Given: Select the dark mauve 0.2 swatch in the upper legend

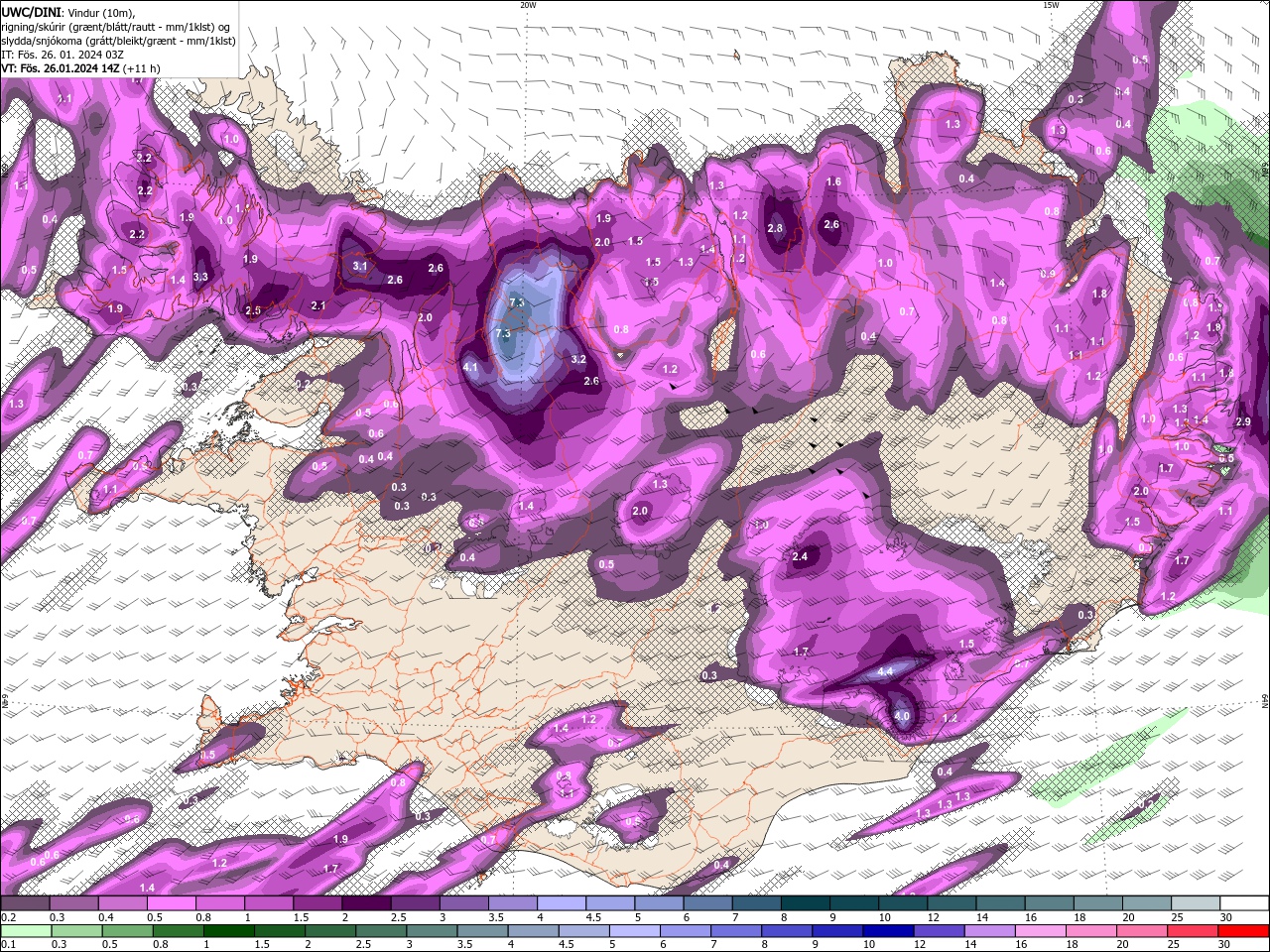Looking at the screenshot, I should click(26, 903).
